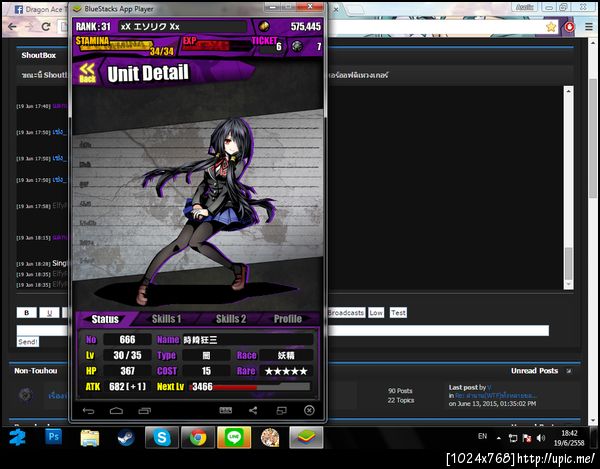Click the volume speaker tray icon
This screenshot has height=469, width=600.
coord(541,438)
